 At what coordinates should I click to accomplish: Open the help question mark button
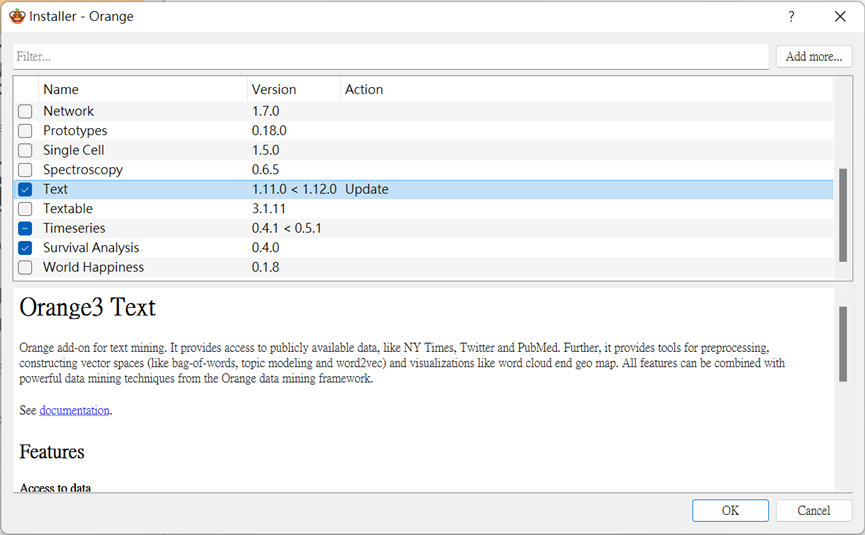[x=792, y=17]
